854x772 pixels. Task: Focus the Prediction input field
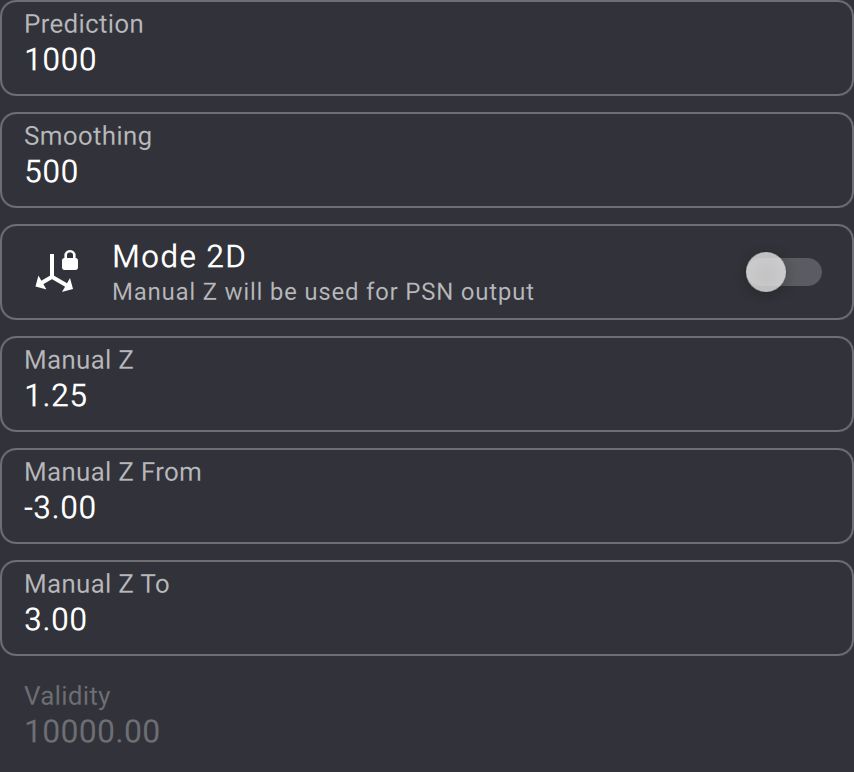426,47
